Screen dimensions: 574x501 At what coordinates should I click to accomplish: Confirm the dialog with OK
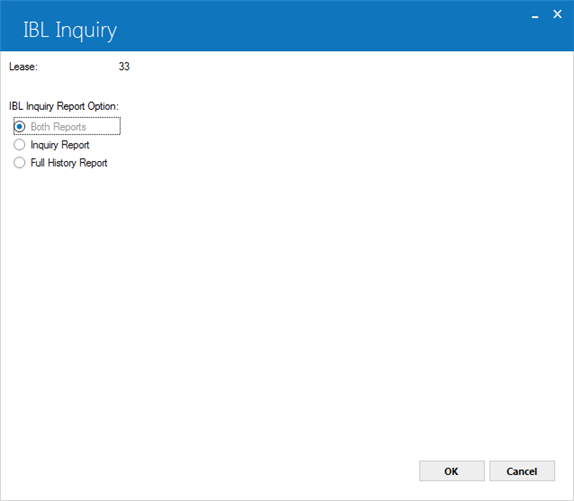tap(452, 471)
